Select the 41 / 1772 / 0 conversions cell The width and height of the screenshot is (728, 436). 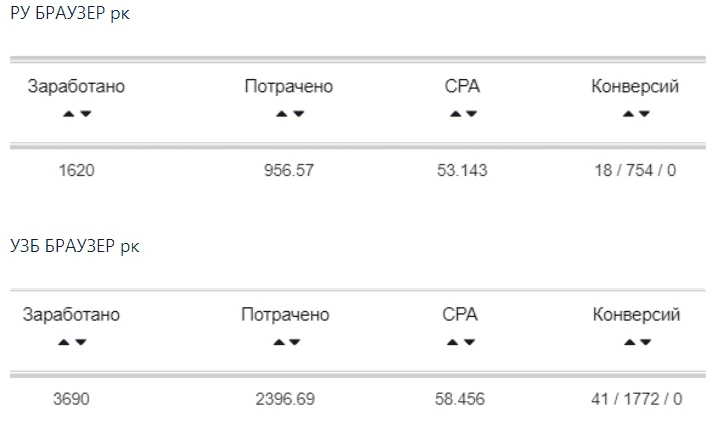pos(637,399)
